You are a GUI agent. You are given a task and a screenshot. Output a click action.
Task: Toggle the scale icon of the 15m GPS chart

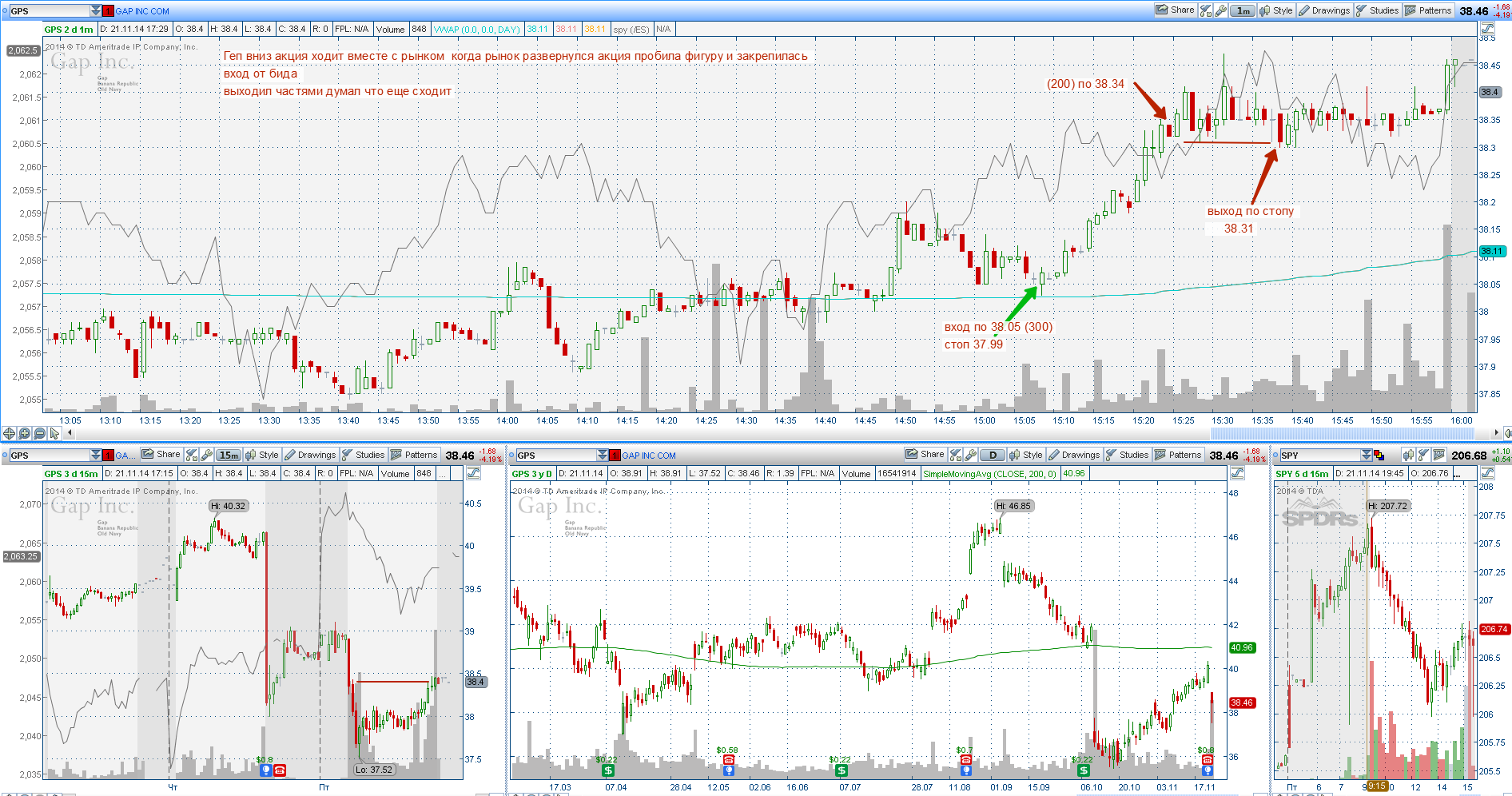coord(473,473)
